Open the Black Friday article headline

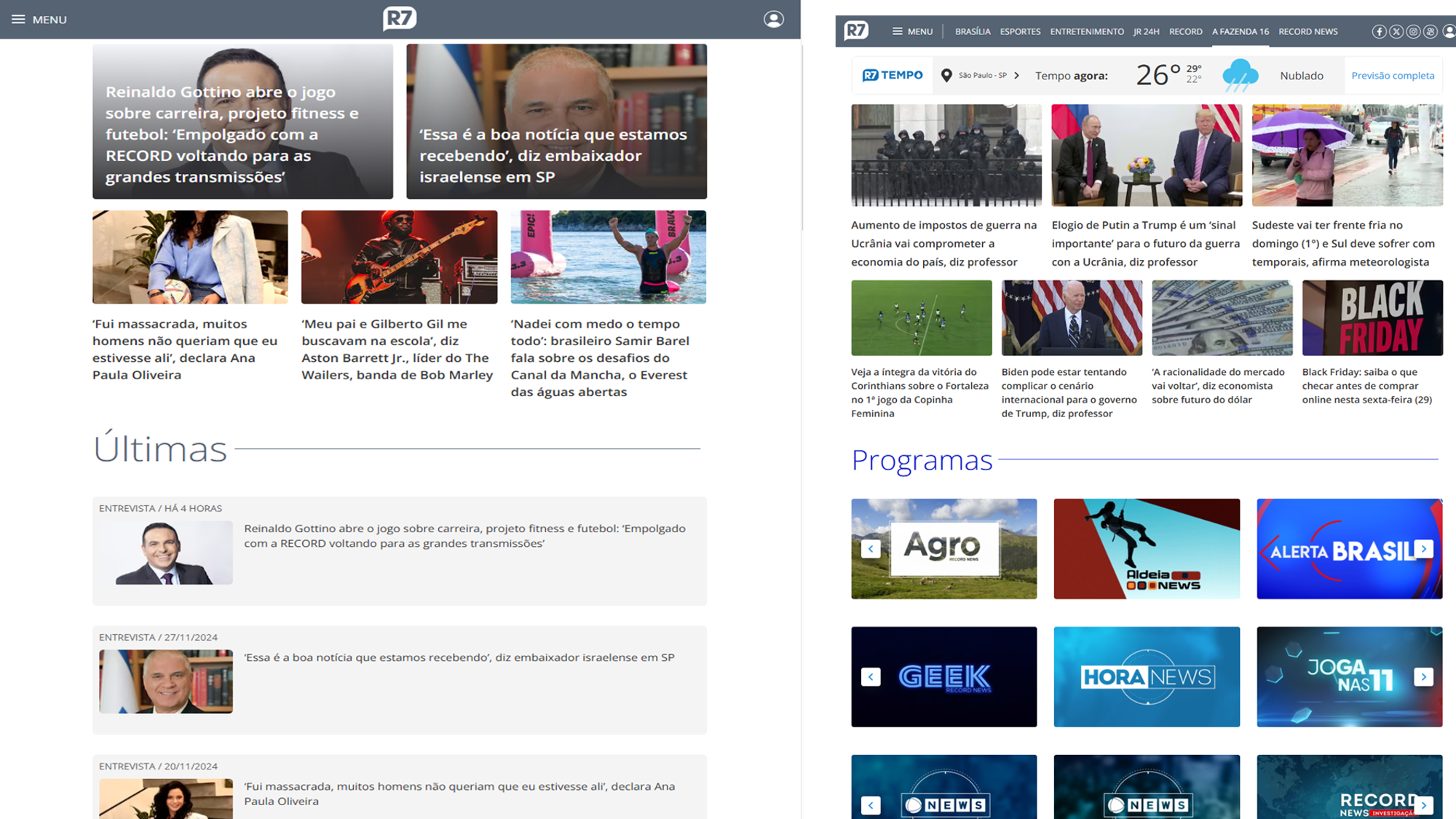(x=1366, y=386)
